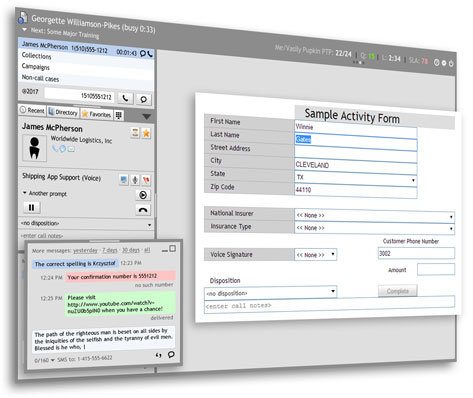Image resolution: width=473 pixels, height=398 pixels.
Task: Play the Another prompt recording
Action: 143,195
